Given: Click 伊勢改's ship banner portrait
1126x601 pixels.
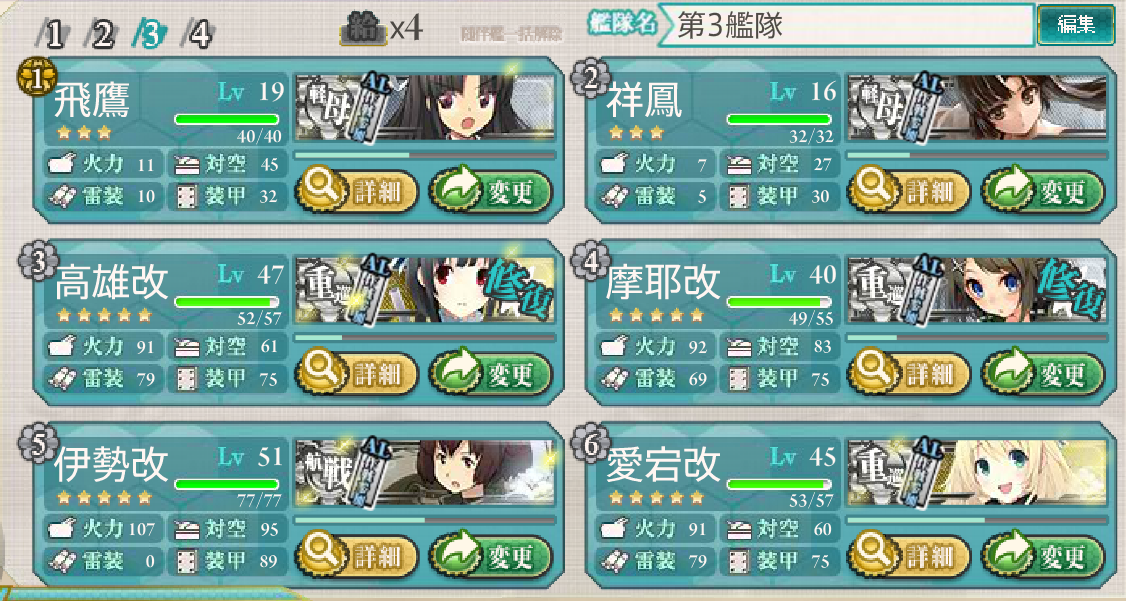Looking at the screenshot, I should pyautogui.click(x=425, y=472).
